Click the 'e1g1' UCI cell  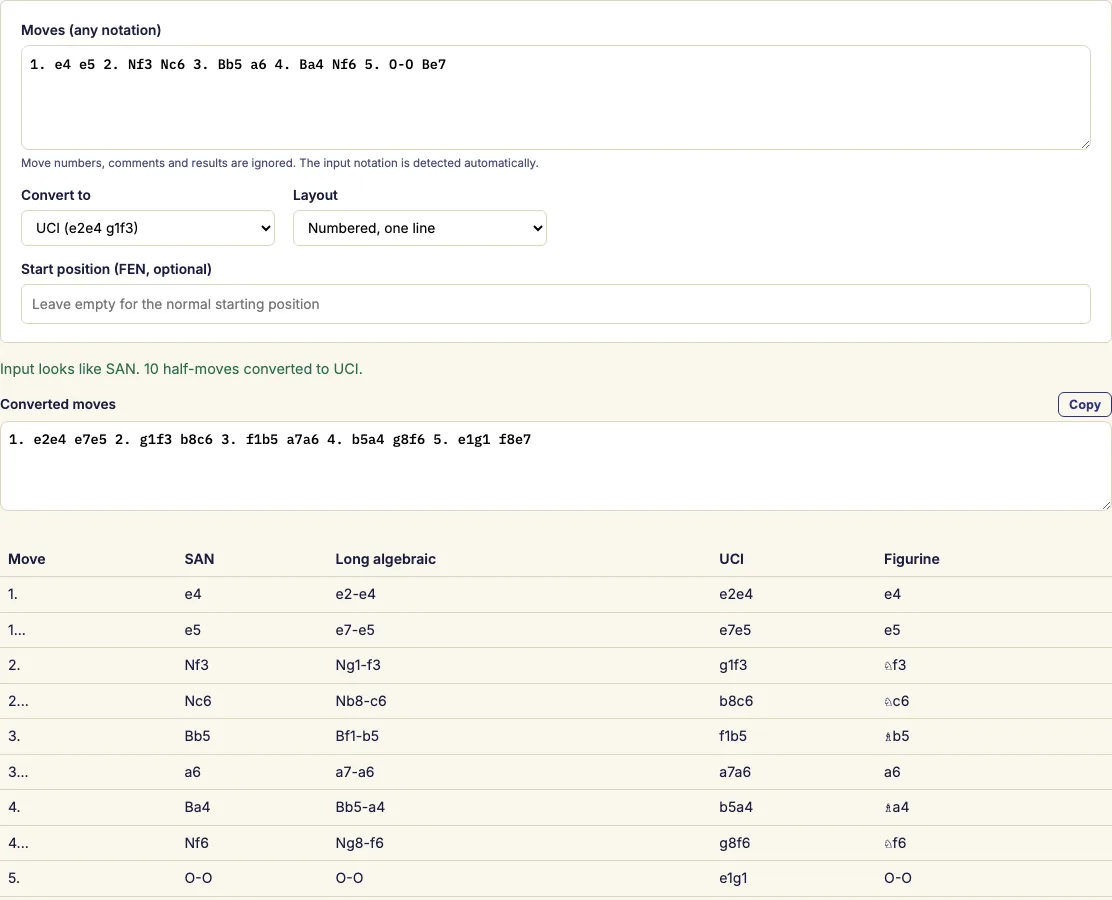pyautogui.click(x=733, y=878)
